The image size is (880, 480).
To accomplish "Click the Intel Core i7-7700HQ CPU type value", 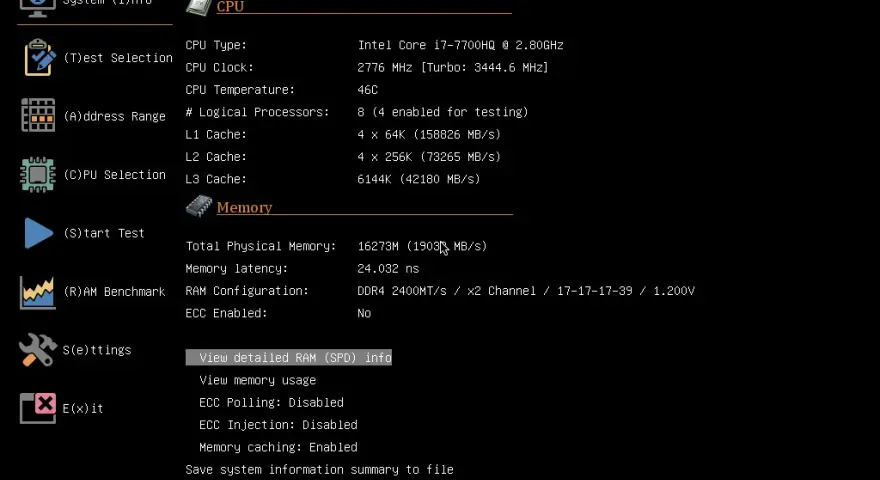I will 460,45.
